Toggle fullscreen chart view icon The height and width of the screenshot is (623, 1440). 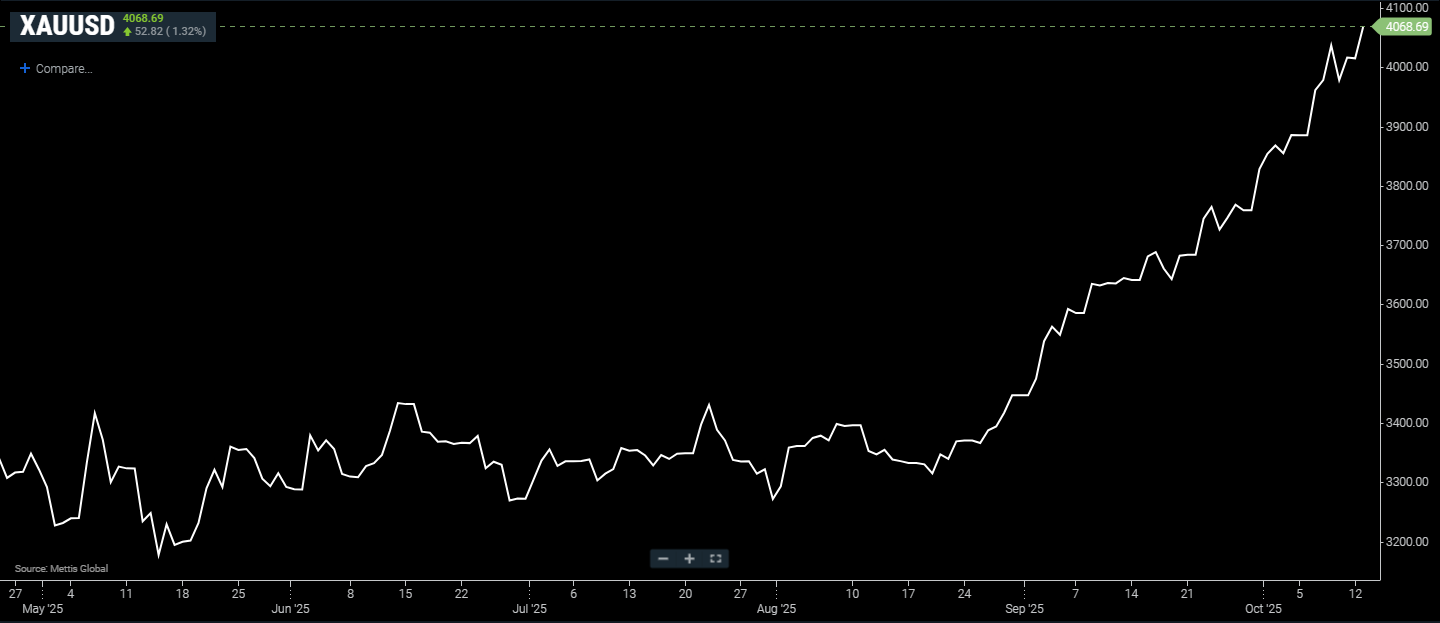coord(715,559)
